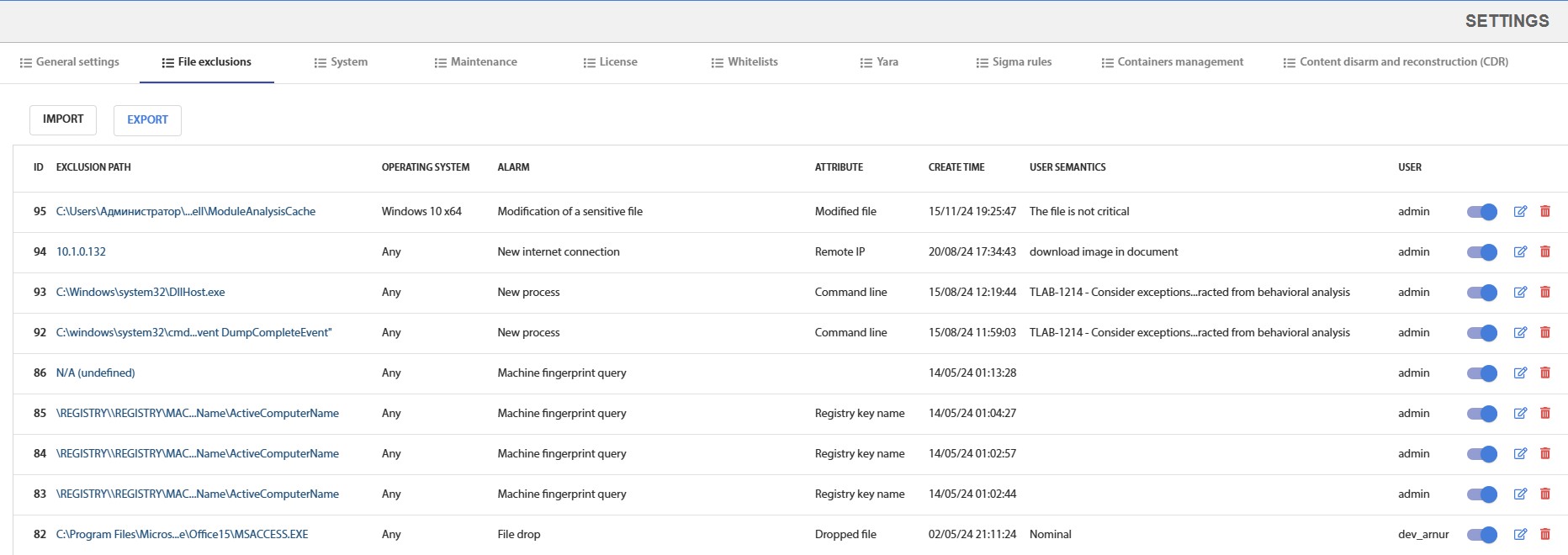Delete exclusion with ID 83
Screen dimensions: 1568x555
pos(1545,494)
